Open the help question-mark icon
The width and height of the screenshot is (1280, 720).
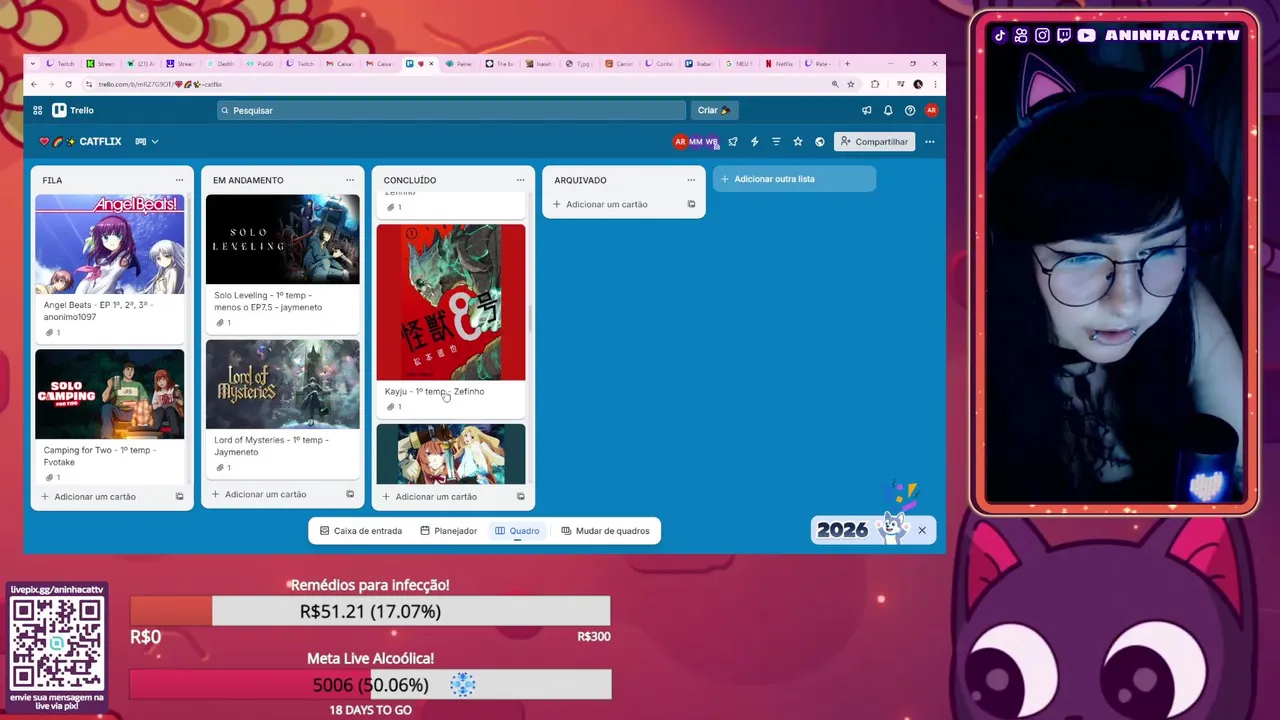click(x=910, y=110)
